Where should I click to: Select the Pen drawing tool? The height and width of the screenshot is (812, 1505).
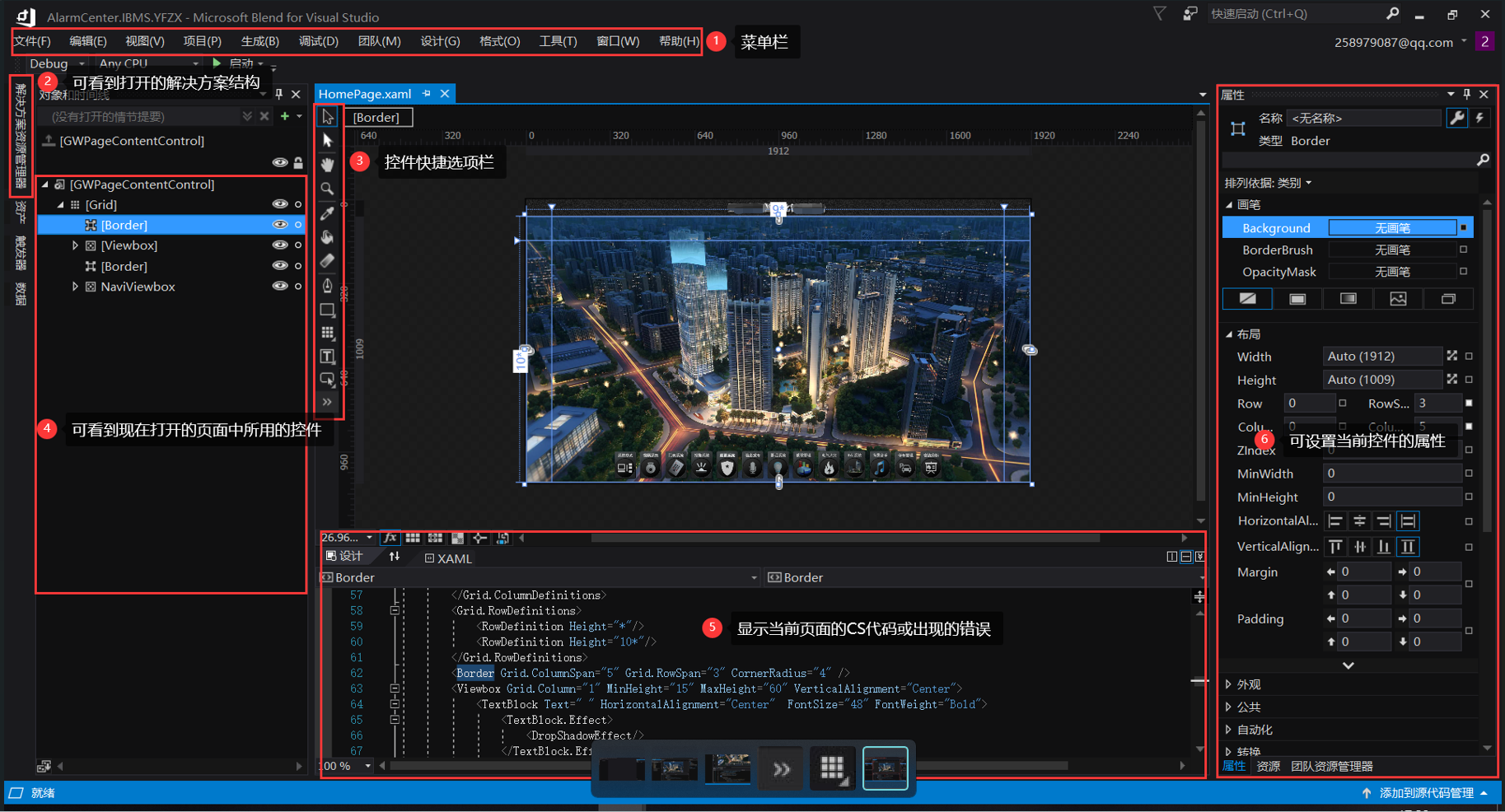click(327, 286)
